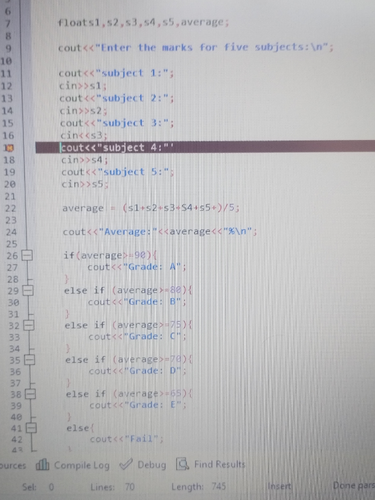Click the "Enter the marks for five subjects" line
Screen dimensions: 375x500
[196, 47]
